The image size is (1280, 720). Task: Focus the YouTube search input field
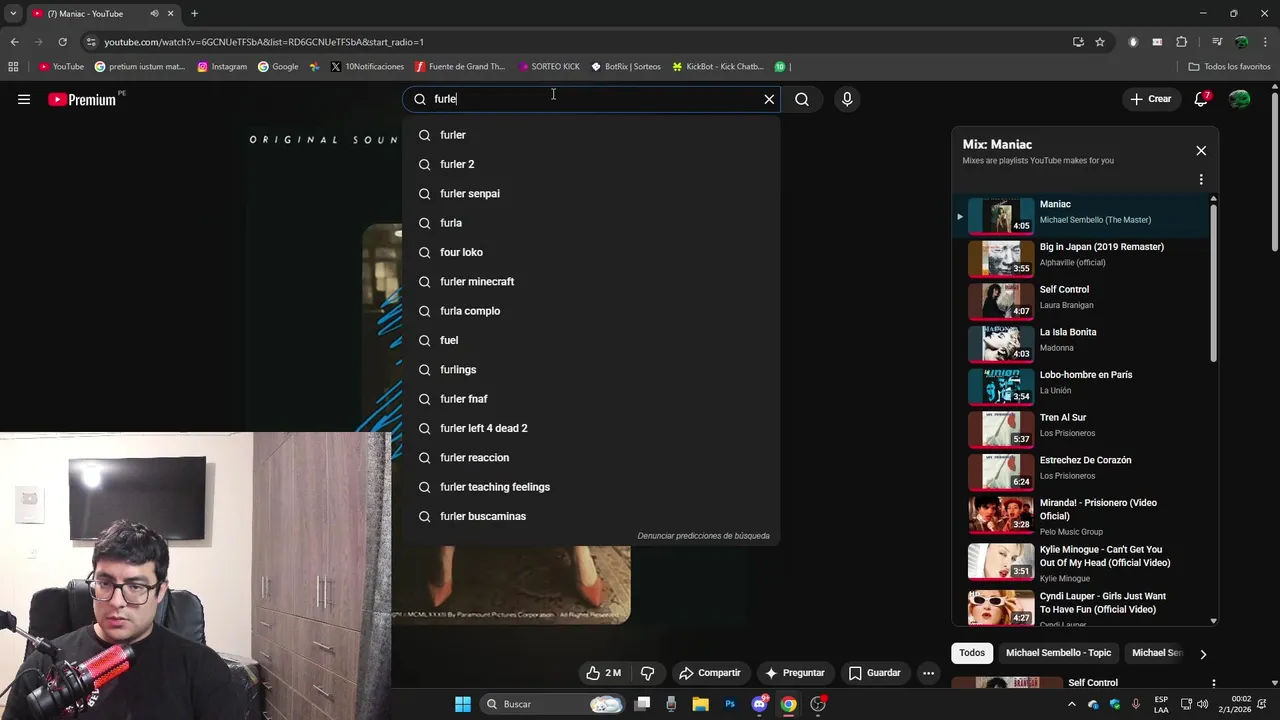click(x=590, y=99)
